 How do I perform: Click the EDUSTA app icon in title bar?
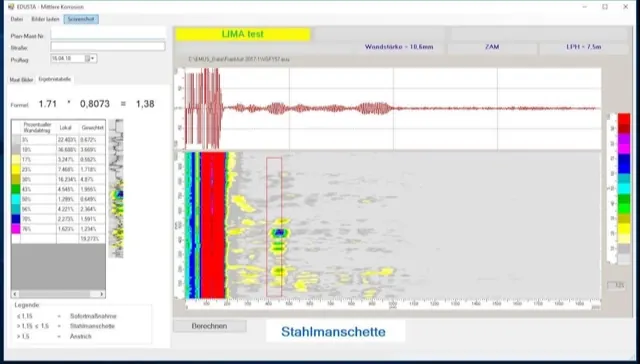[x=11, y=7]
